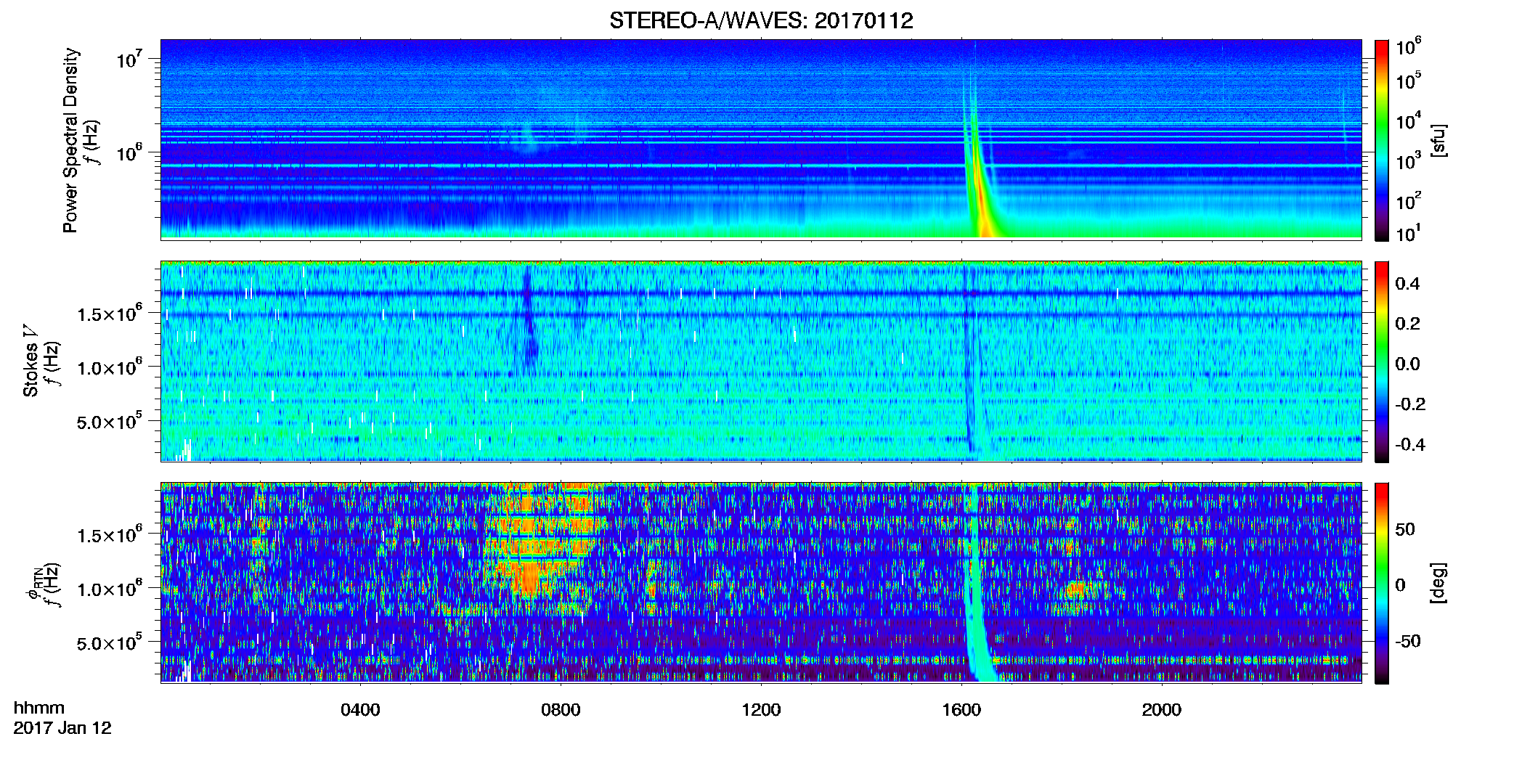The image size is (1522, 784).
Task: Click the cyan burst trace in bottom panel
Action: pyautogui.click(x=976, y=583)
